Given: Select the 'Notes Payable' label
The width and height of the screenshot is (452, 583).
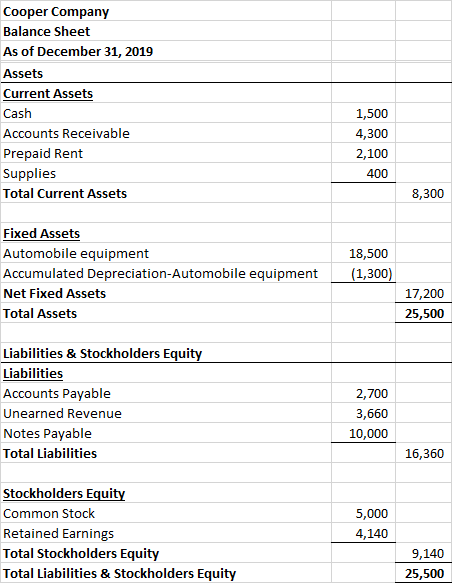Looking at the screenshot, I should pos(48,434).
